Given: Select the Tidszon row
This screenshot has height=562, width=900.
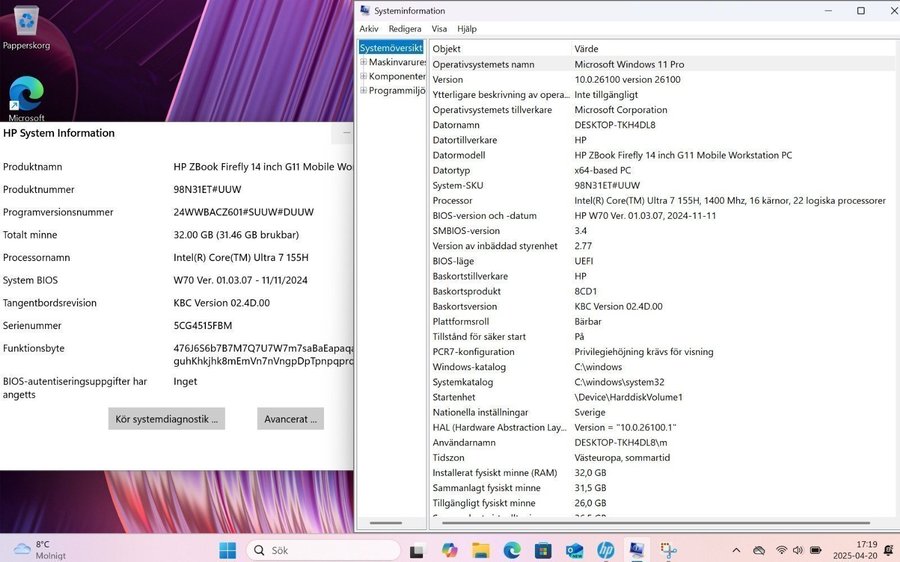Looking at the screenshot, I should [x=663, y=458].
